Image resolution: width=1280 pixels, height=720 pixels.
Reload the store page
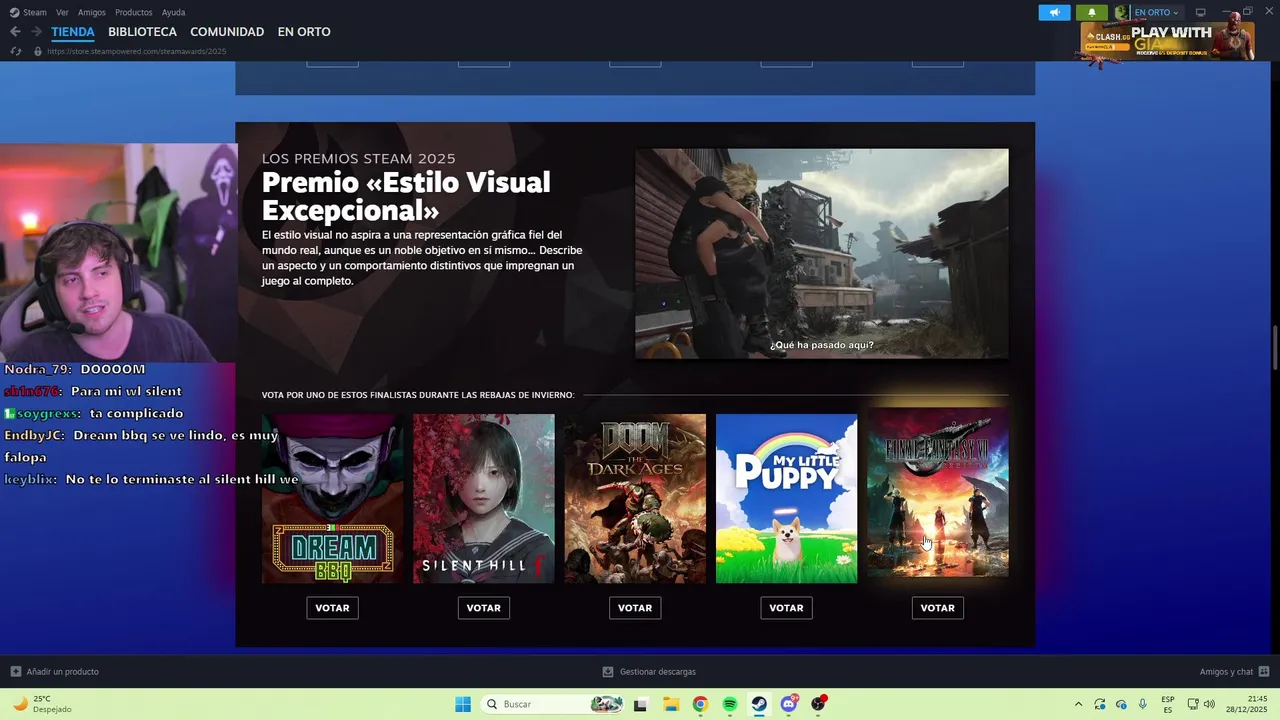pyautogui.click(x=15, y=51)
